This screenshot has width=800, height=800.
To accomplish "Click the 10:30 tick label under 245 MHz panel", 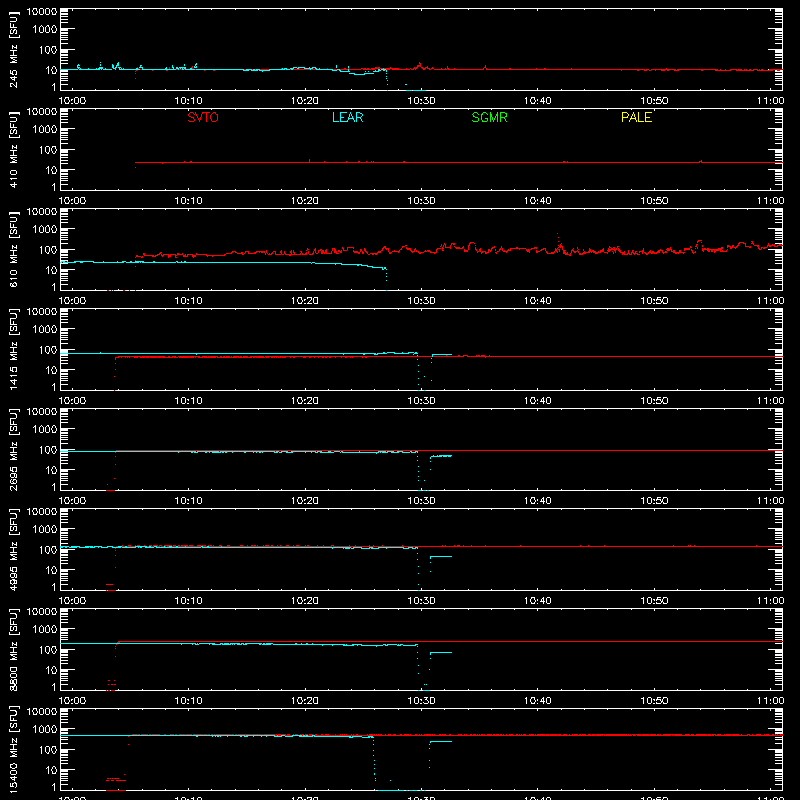I will click(421, 101).
